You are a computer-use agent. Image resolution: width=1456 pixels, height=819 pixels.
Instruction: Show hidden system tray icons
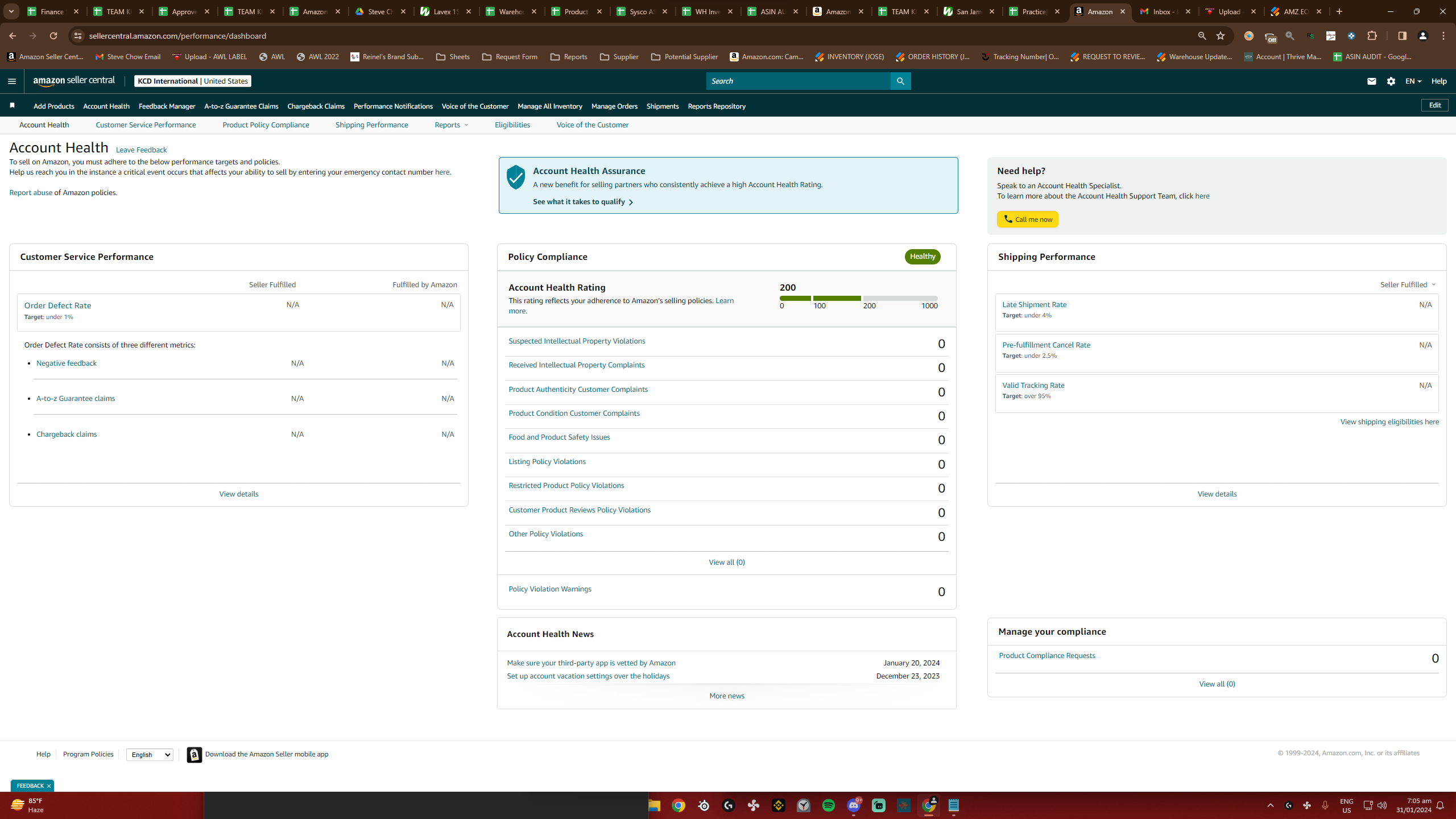pos(1271,805)
